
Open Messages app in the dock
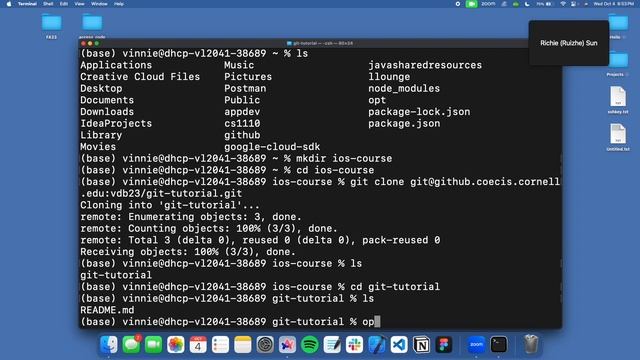pos(131,345)
